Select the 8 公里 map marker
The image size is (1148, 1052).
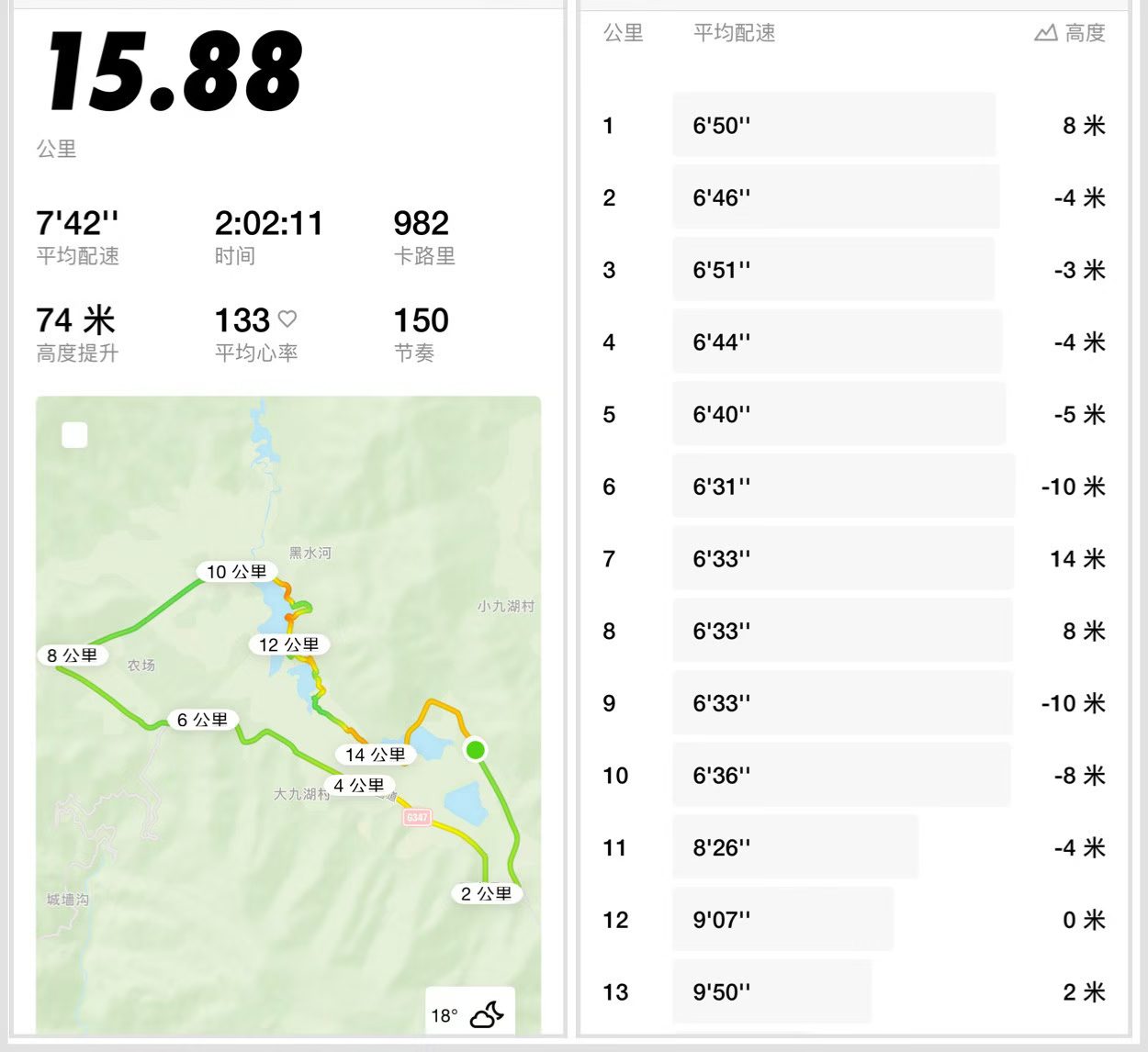coord(72,655)
